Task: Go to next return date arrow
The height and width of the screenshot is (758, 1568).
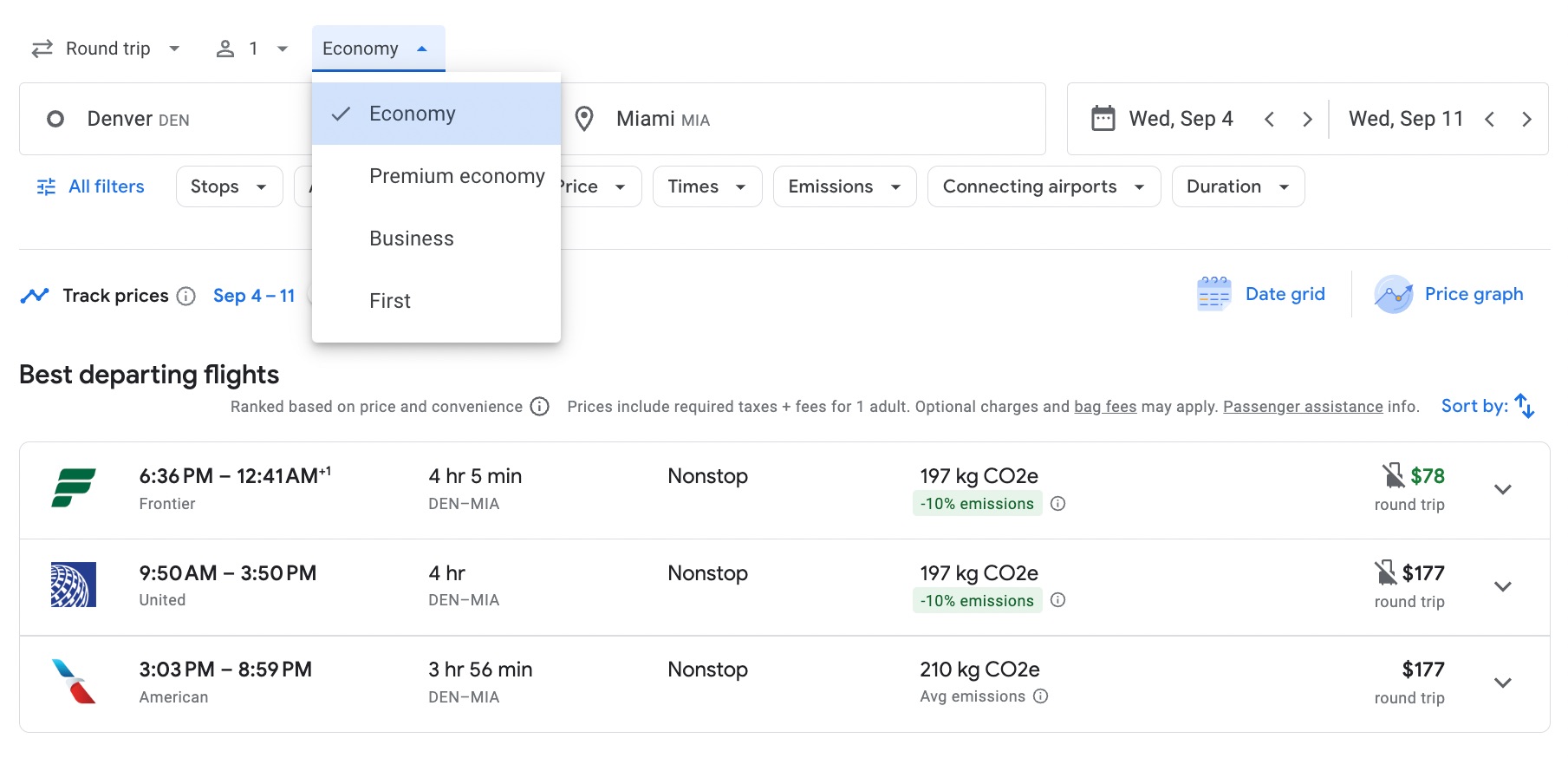Action: (x=1526, y=119)
